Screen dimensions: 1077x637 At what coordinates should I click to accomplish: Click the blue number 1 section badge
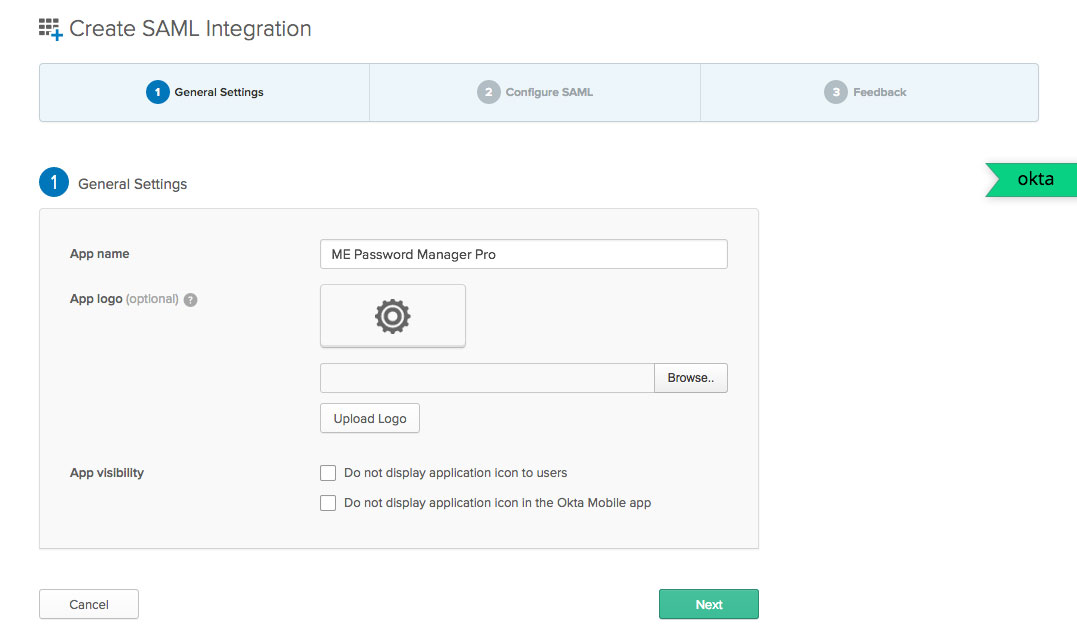coord(54,183)
